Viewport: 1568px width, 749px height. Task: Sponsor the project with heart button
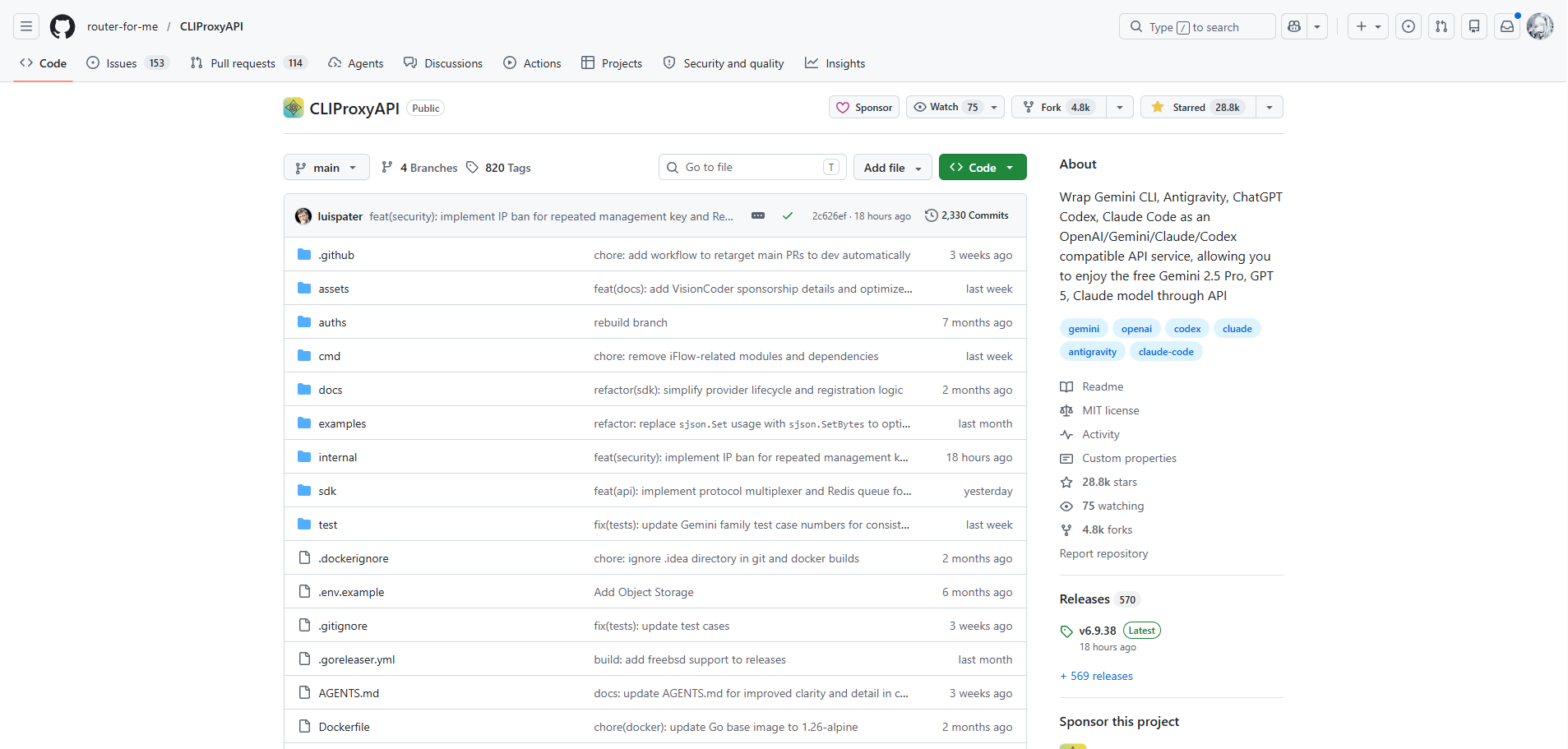(864, 107)
